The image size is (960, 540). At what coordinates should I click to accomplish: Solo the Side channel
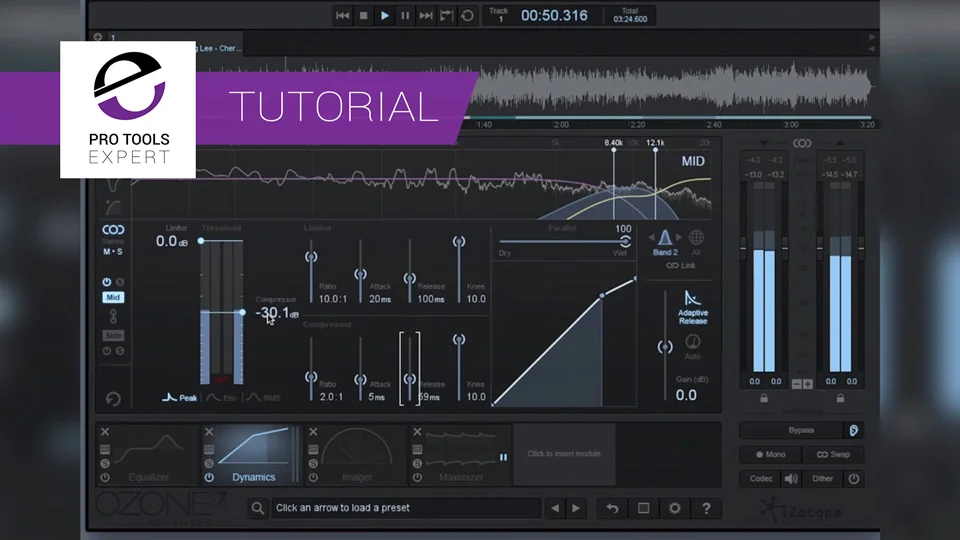coord(120,351)
